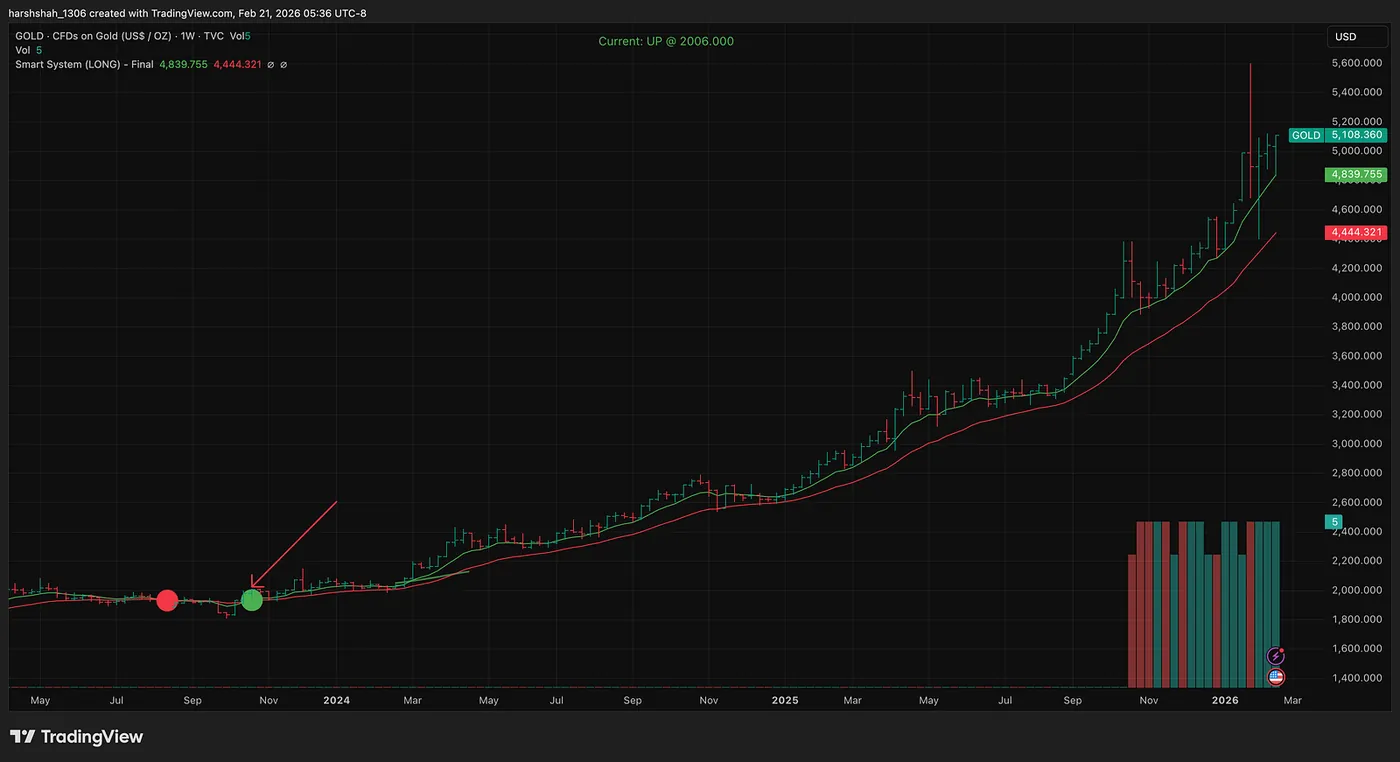
Task: Click the ∅ symbol right after 4,444.321
Action: 271,64
